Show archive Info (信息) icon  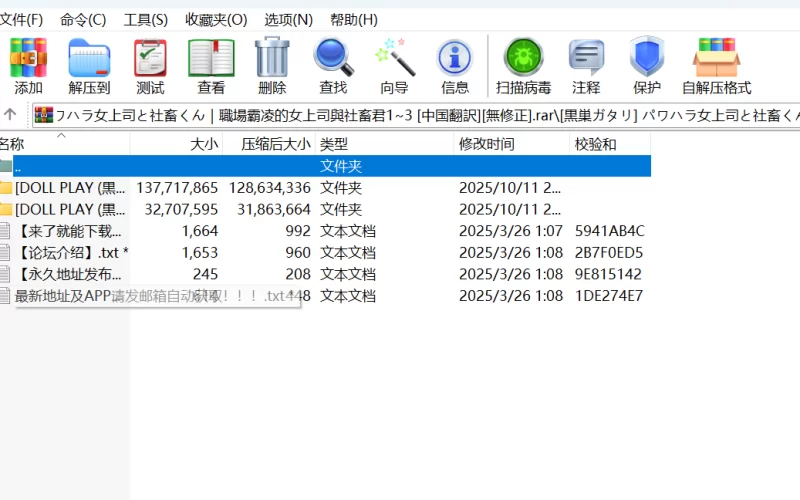tap(455, 65)
